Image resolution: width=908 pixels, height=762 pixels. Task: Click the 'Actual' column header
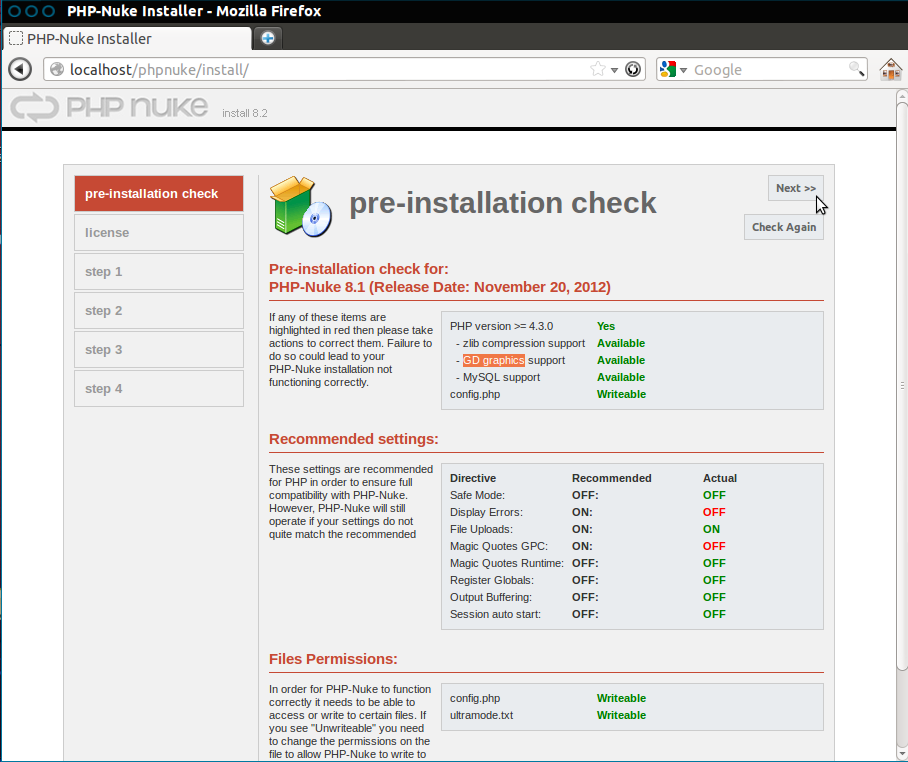720,478
